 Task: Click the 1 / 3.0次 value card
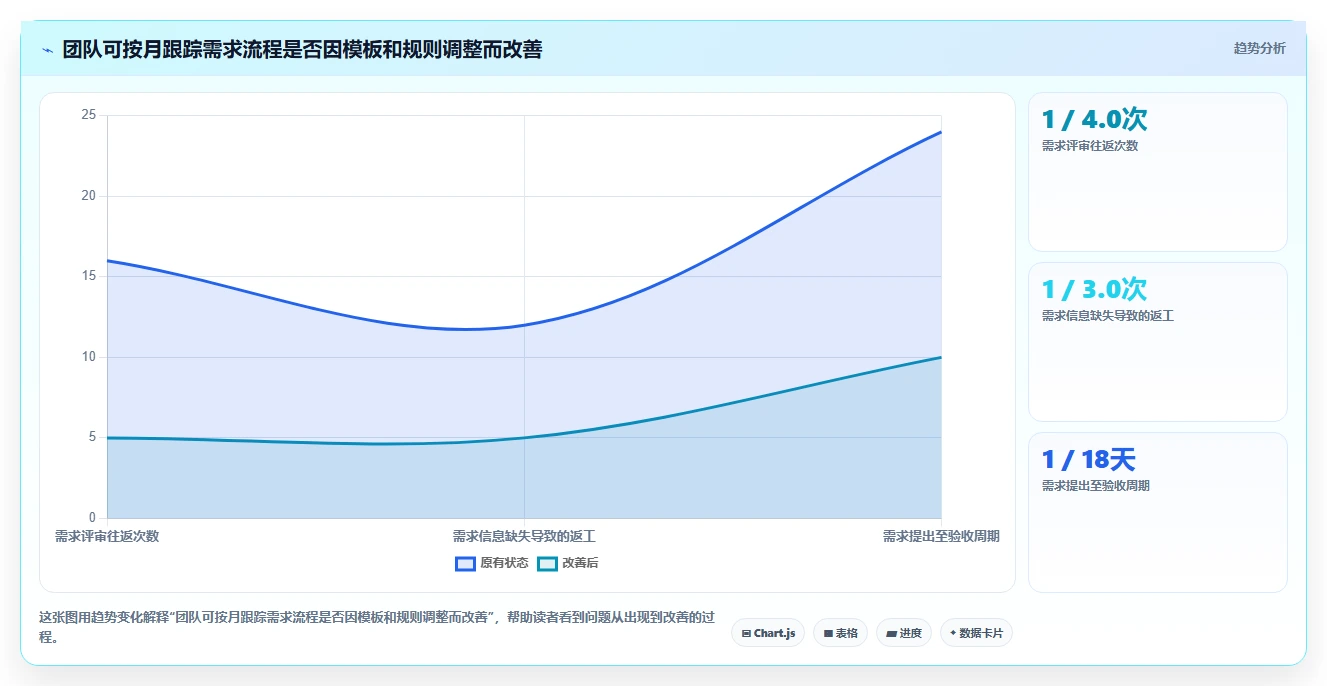tap(1158, 342)
